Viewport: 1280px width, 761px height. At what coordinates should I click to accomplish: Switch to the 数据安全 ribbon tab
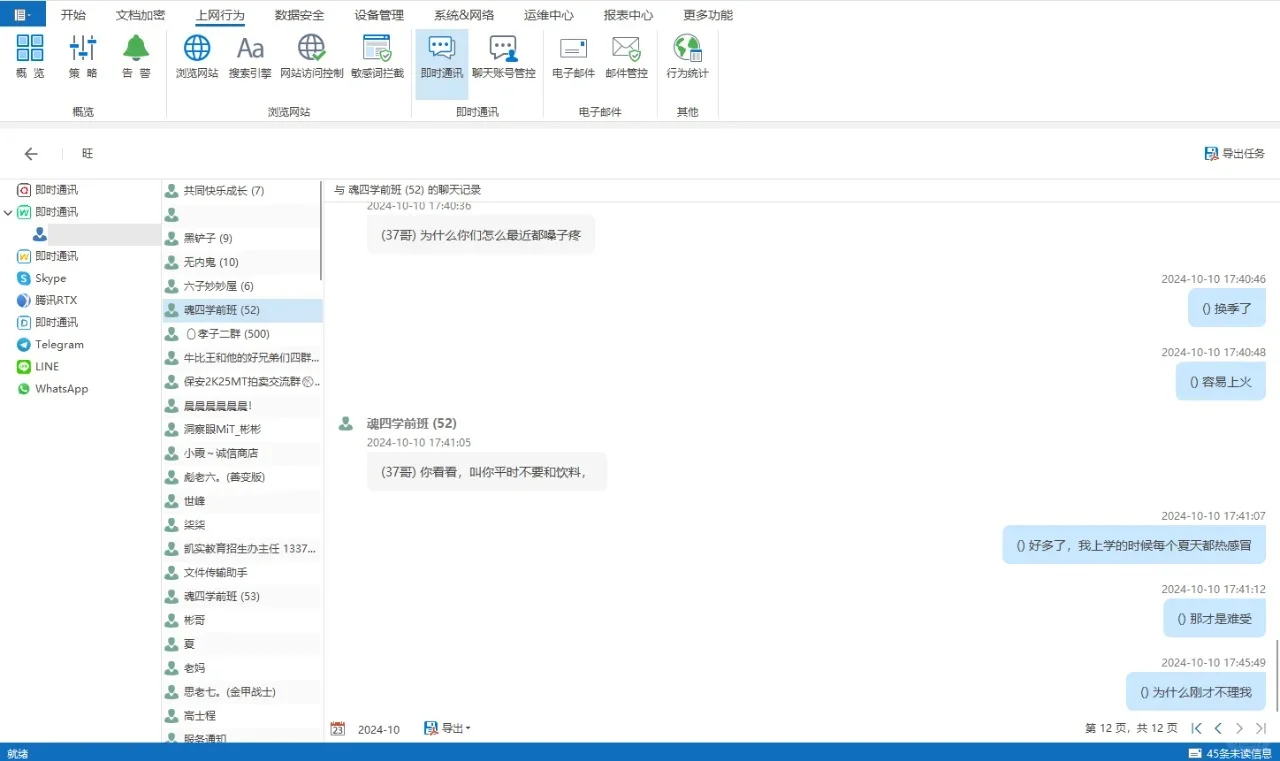click(x=297, y=14)
